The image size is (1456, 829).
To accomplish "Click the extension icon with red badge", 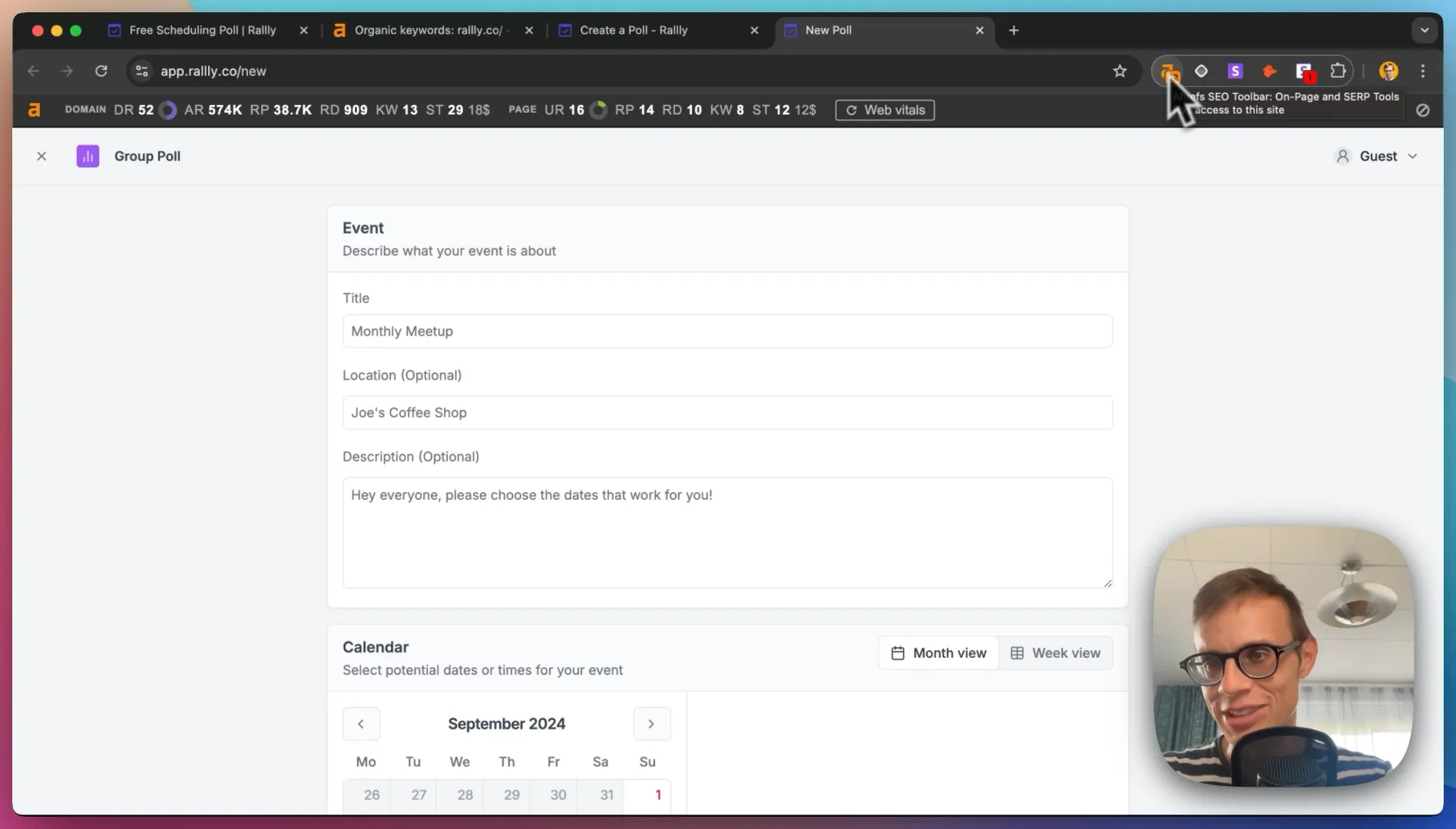I will [1304, 72].
